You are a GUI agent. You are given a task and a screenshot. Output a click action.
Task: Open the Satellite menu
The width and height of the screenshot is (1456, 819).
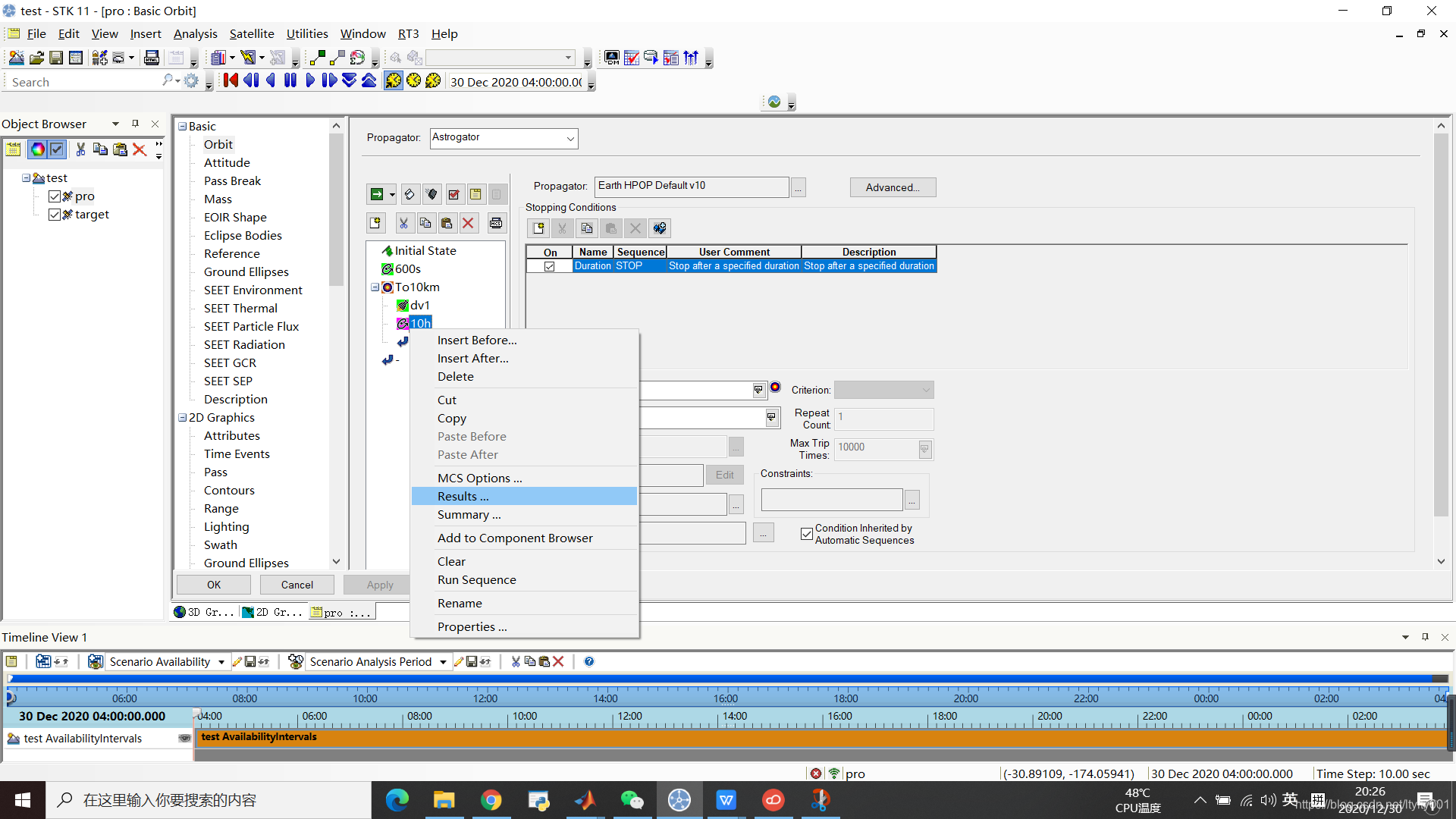pos(251,33)
